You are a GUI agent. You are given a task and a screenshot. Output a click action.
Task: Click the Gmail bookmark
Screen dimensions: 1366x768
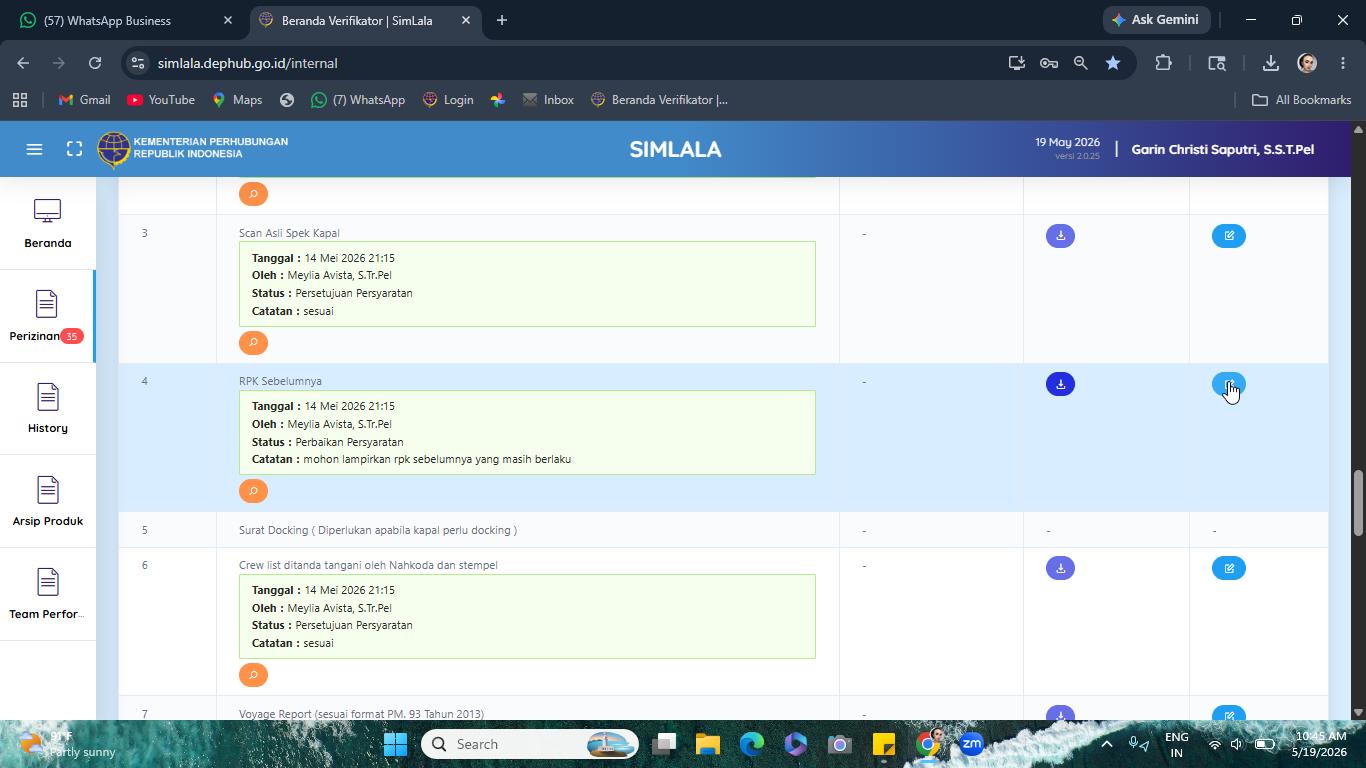pos(84,100)
